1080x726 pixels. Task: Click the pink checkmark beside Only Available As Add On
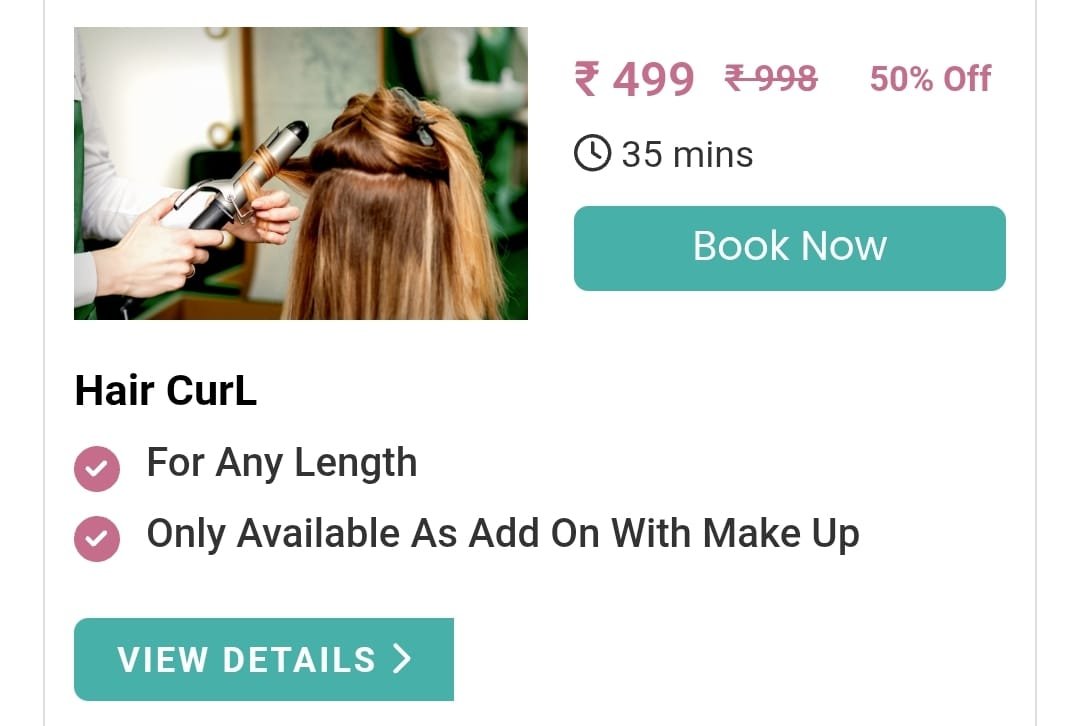pos(96,539)
